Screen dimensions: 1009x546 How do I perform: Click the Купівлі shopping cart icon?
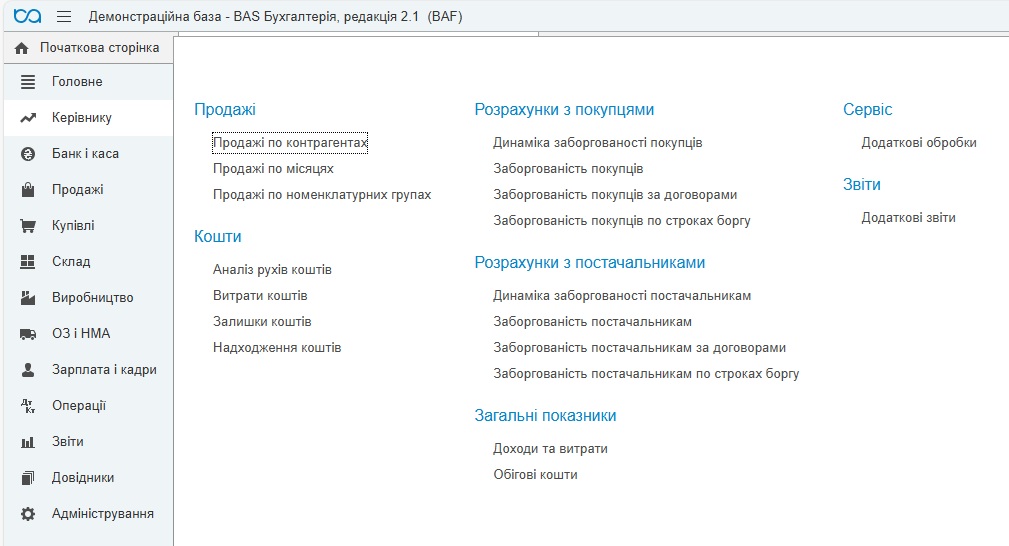click(x=28, y=226)
